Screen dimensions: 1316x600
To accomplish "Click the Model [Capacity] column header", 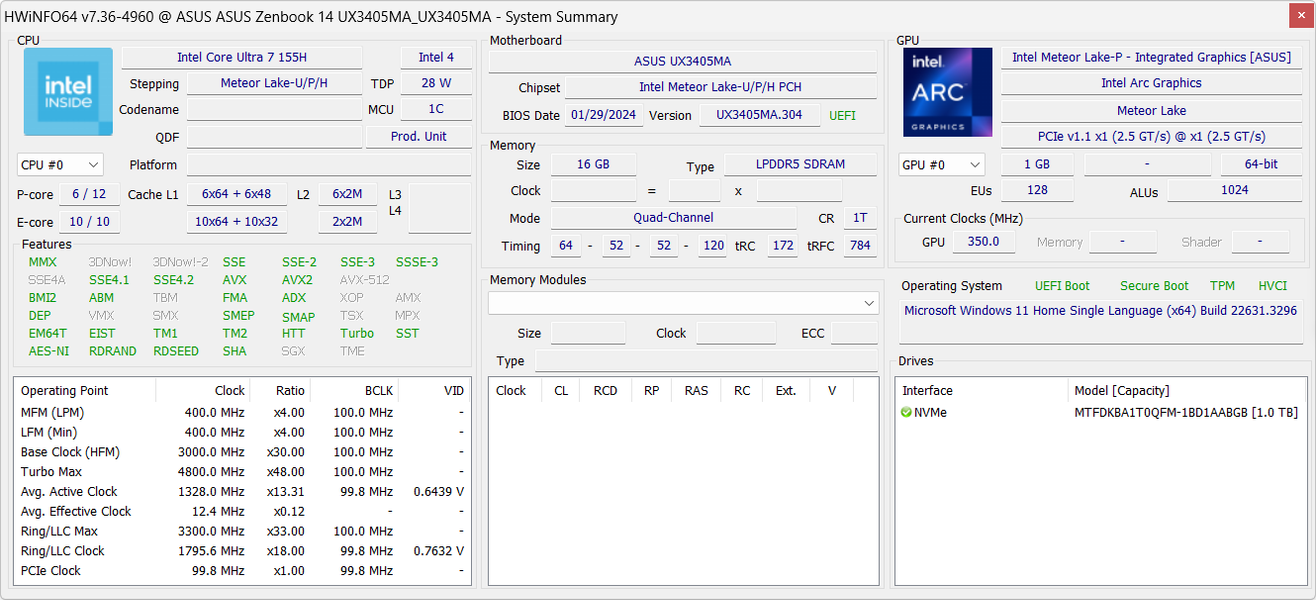I will click(x=1121, y=391).
